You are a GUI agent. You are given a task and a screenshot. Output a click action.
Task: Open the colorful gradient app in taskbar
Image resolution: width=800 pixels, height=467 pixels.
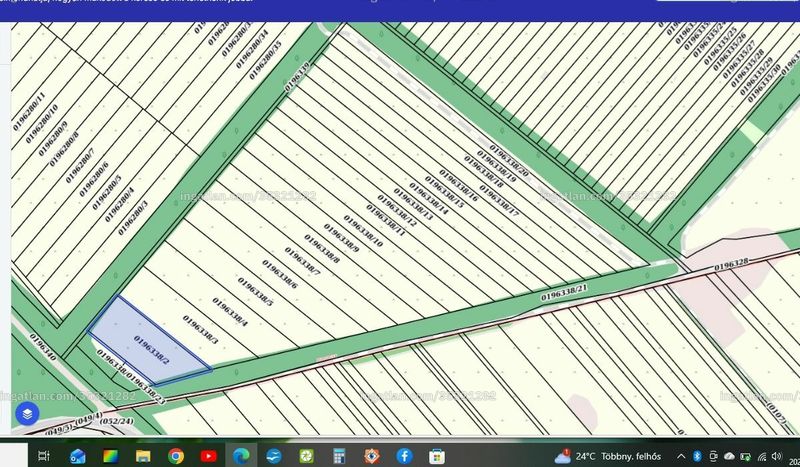point(110,456)
